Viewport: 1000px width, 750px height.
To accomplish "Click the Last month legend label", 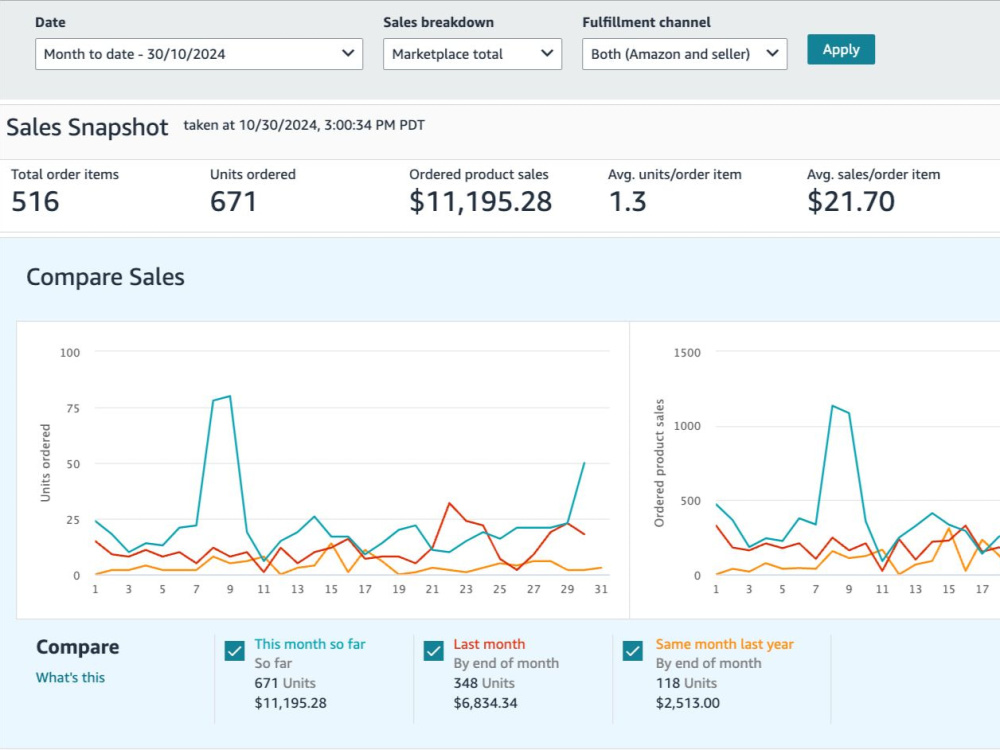I will point(489,644).
